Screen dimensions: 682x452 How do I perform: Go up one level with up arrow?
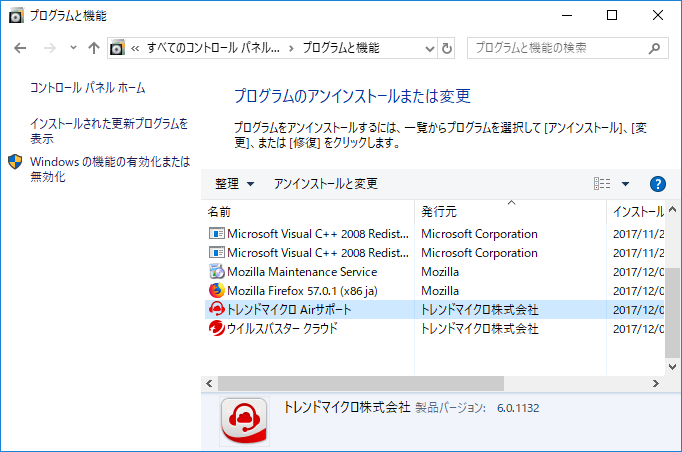coord(94,48)
